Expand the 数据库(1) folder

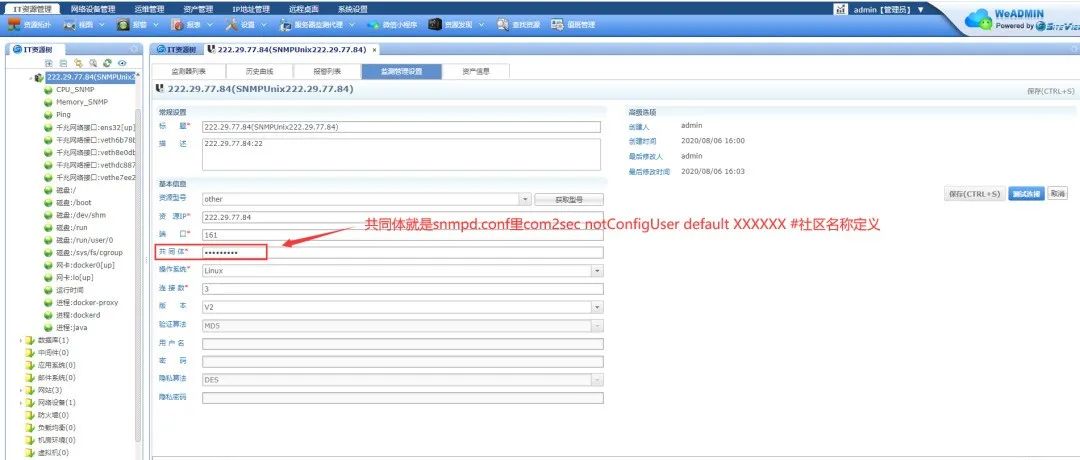[x=20, y=340]
